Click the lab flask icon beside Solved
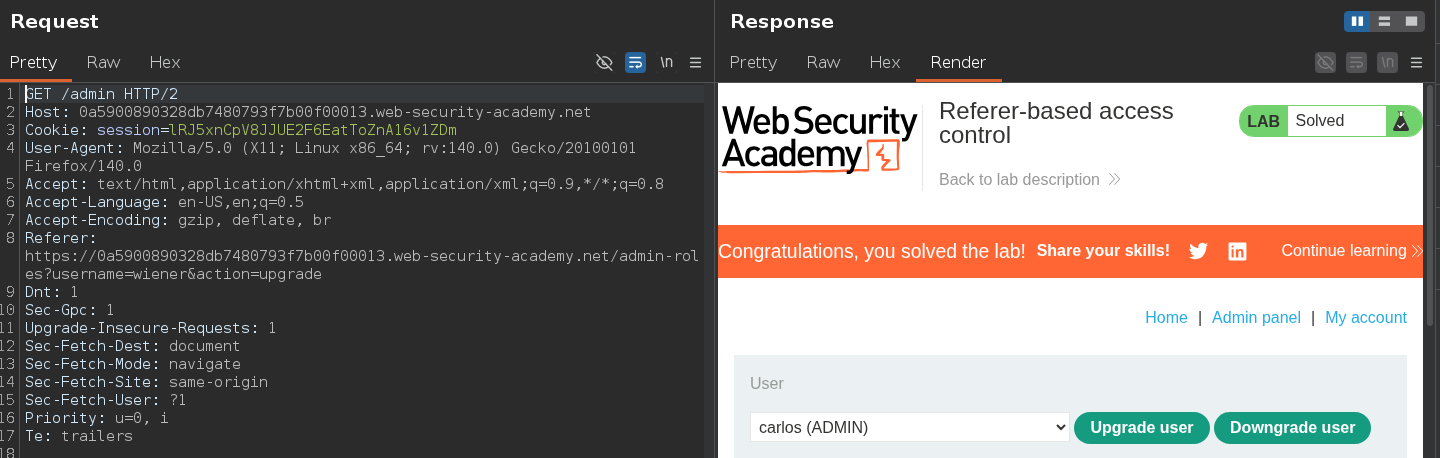Image resolution: width=1440 pixels, height=458 pixels. [1401, 121]
